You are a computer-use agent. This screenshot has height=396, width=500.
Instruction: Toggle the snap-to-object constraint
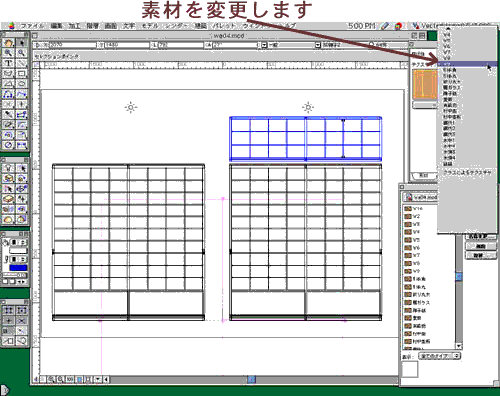(21, 310)
